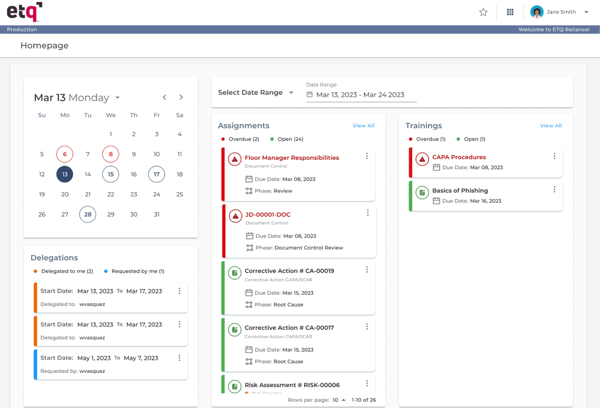Select March 17 on the calendar
The height and width of the screenshot is (408, 600).
coord(157,174)
